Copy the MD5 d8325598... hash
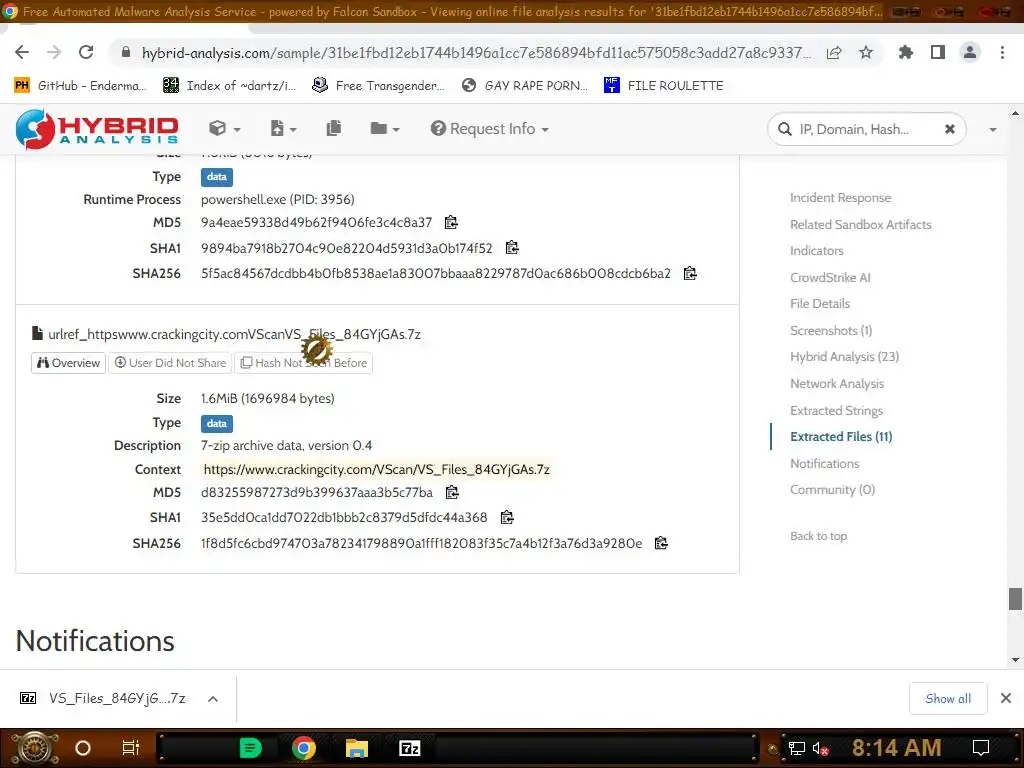This screenshot has width=1024, height=768. point(452,492)
